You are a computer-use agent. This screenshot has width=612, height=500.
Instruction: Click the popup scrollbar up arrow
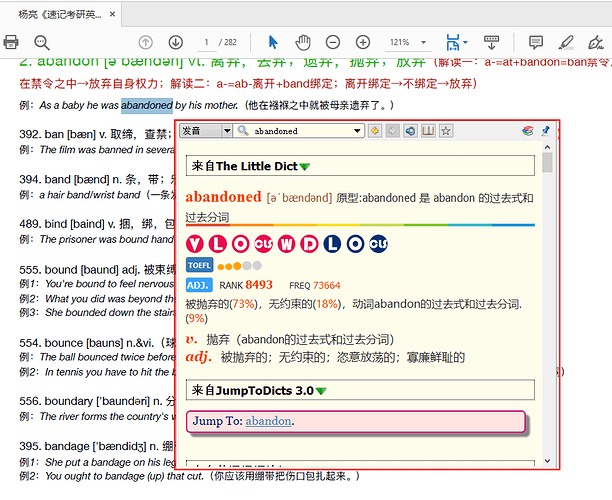(547, 147)
